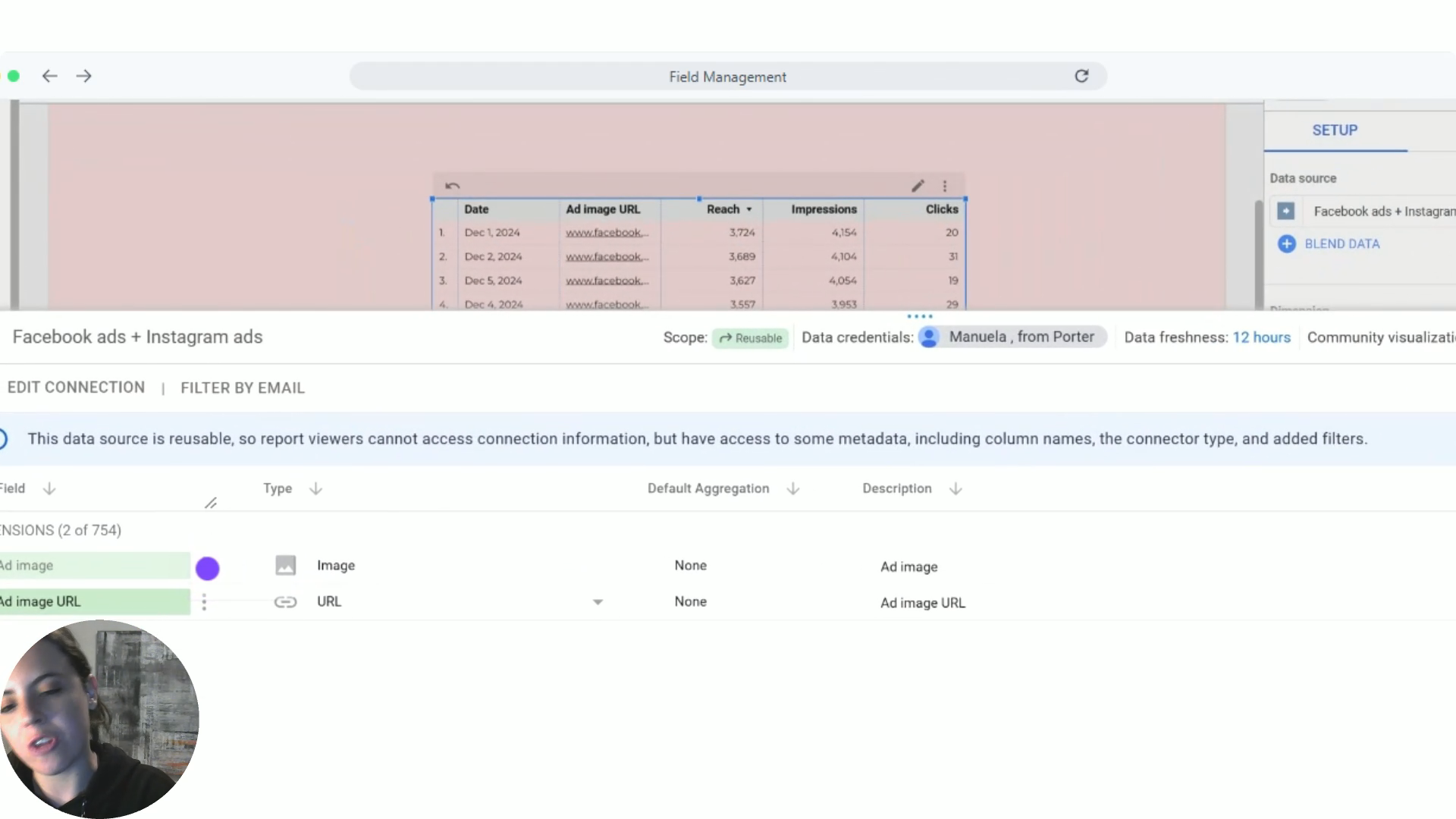1456x819 pixels.
Task: Click the 12 hours data freshness link
Action: tap(1261, 337)
